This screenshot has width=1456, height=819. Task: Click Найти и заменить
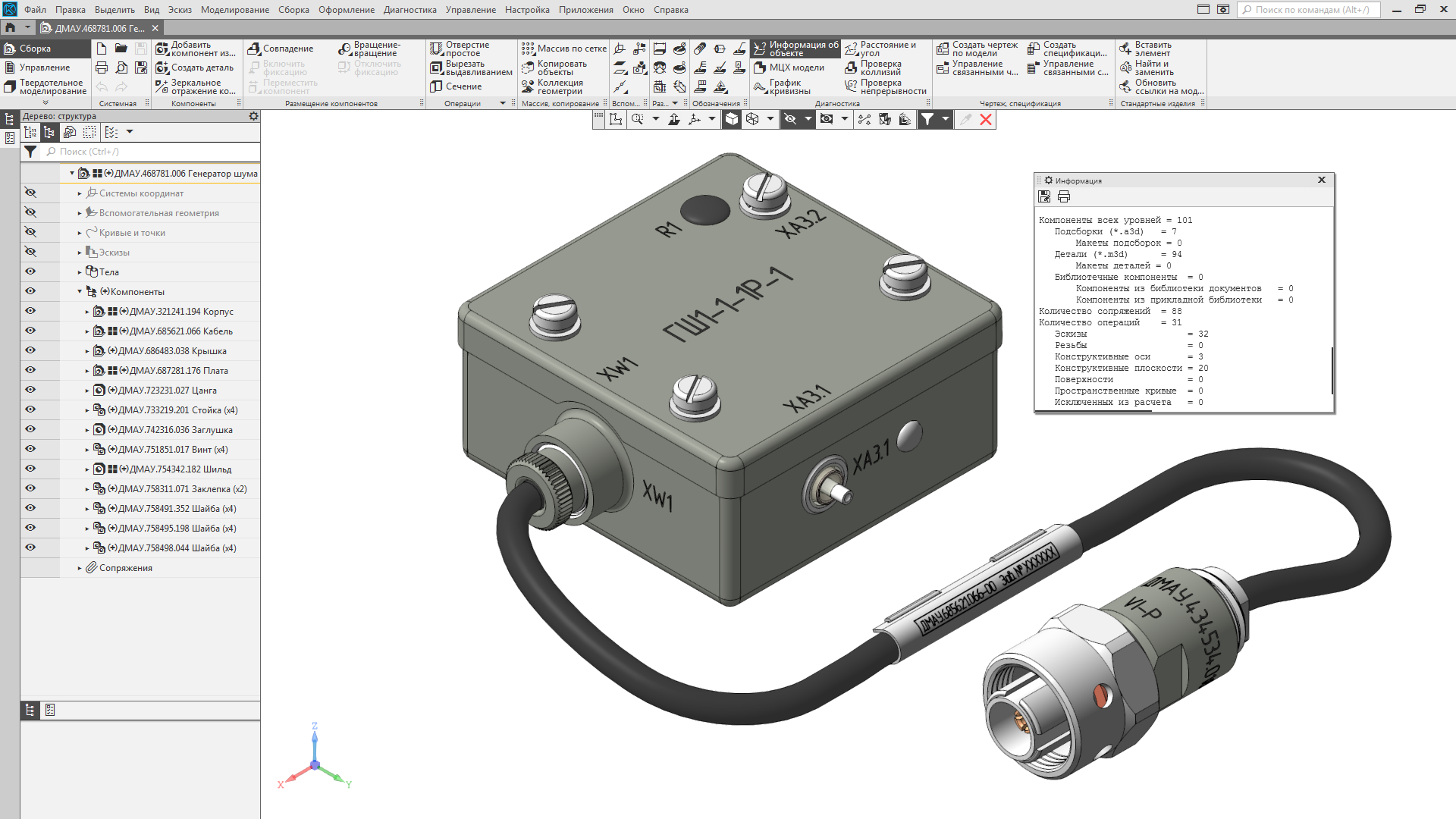(x=1146, y=67)
